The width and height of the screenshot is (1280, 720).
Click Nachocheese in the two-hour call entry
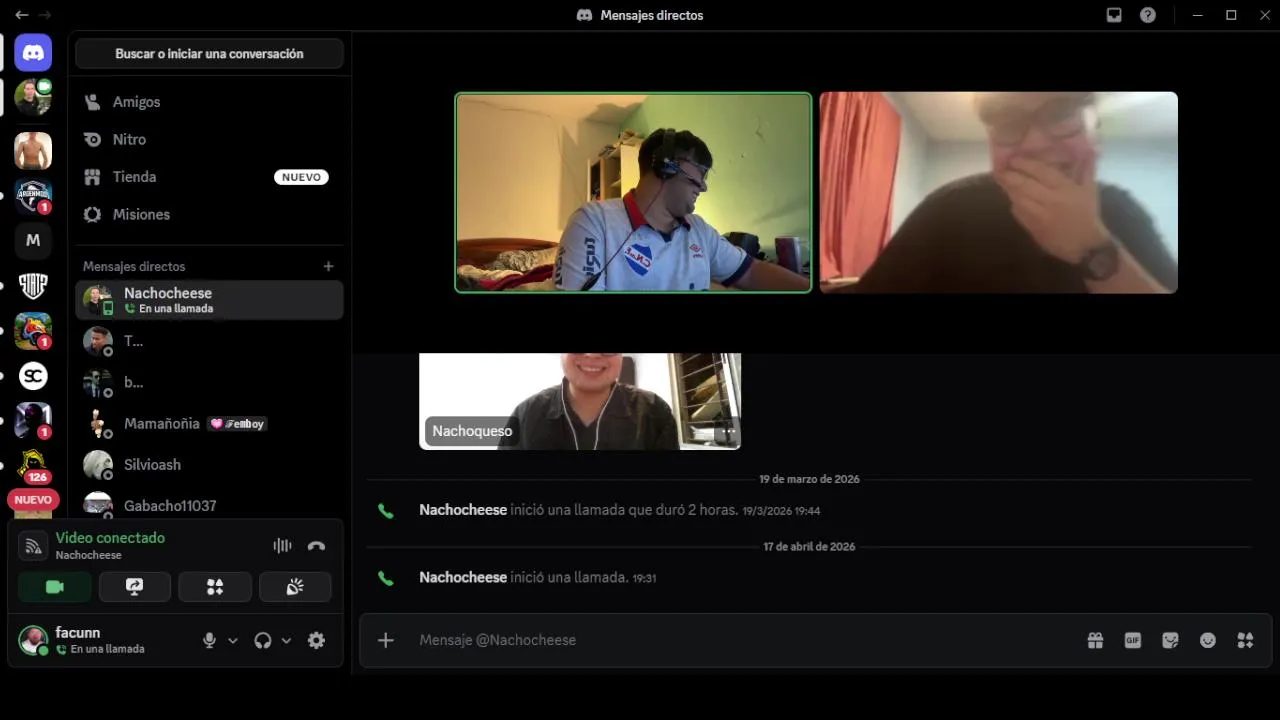463,510
